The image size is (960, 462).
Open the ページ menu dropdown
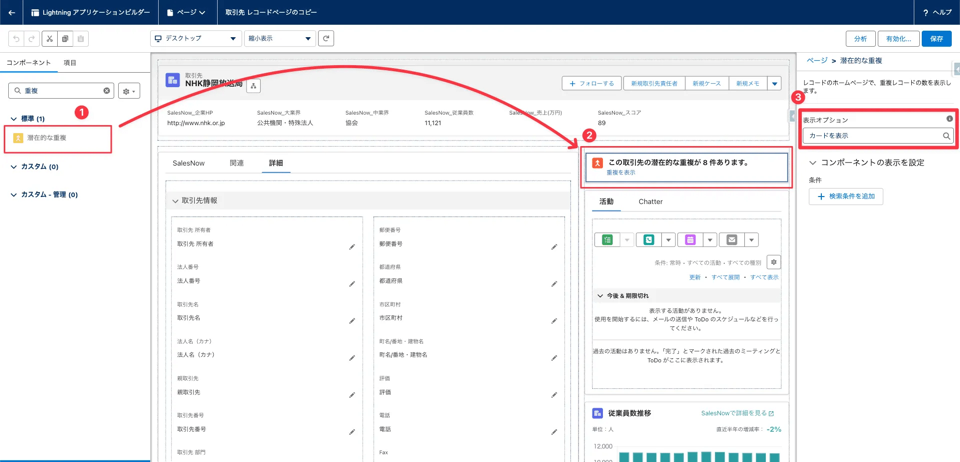coord(186,12)
